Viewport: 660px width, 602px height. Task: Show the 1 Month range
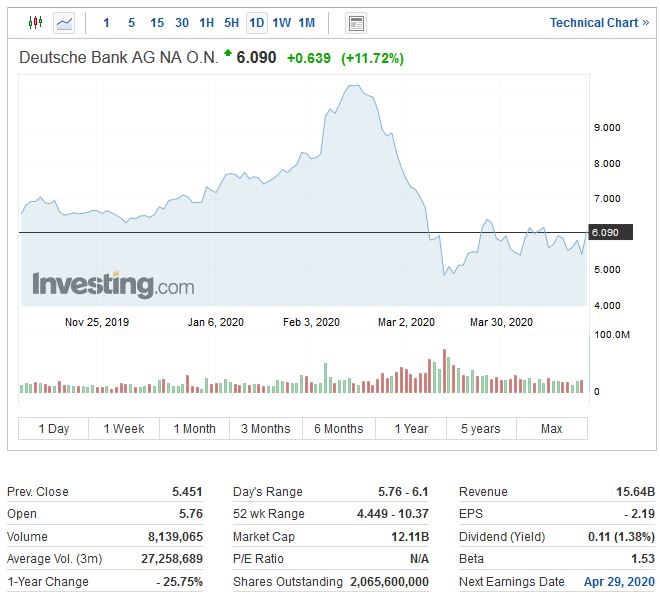[x=194, y=429]
